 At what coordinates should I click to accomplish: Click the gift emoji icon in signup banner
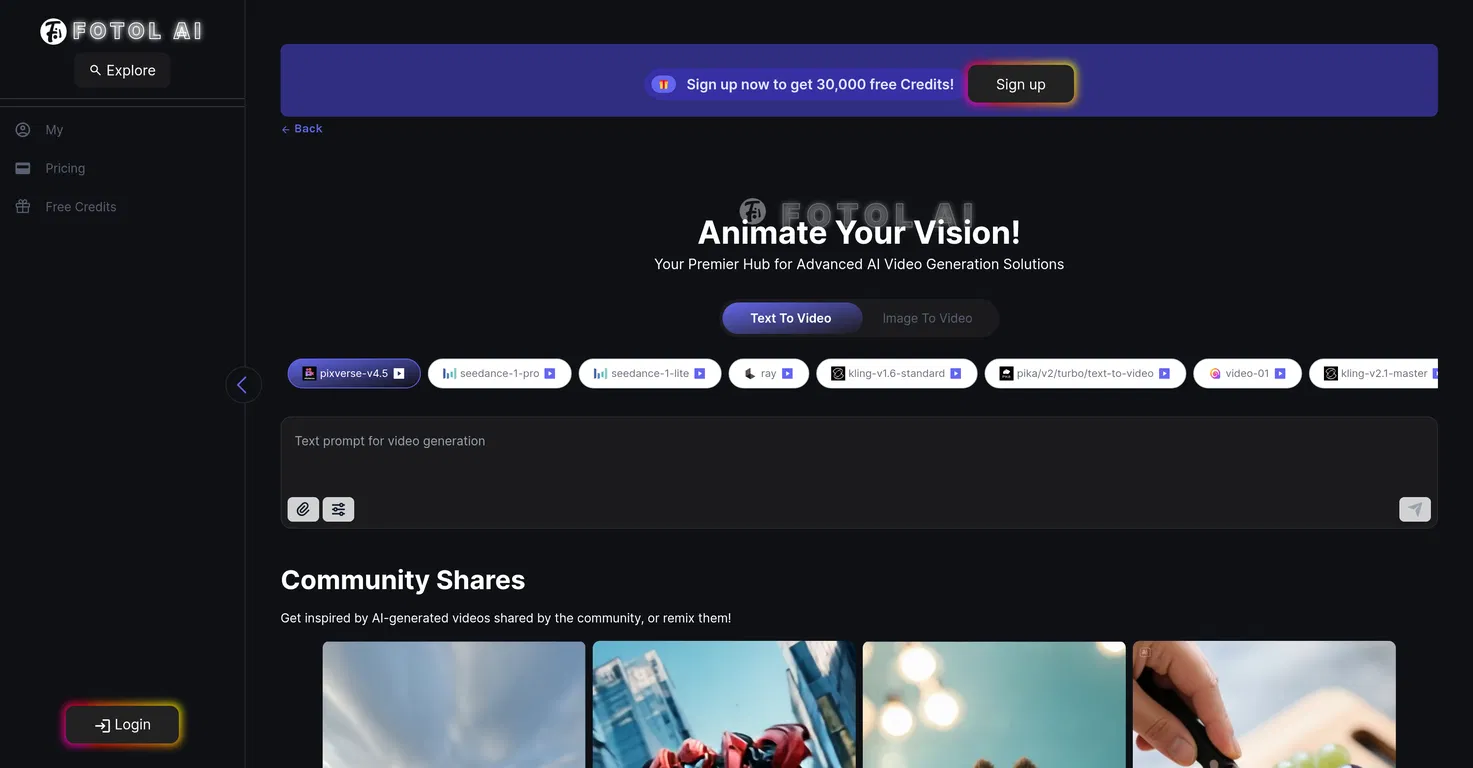(x=663, y=84)
